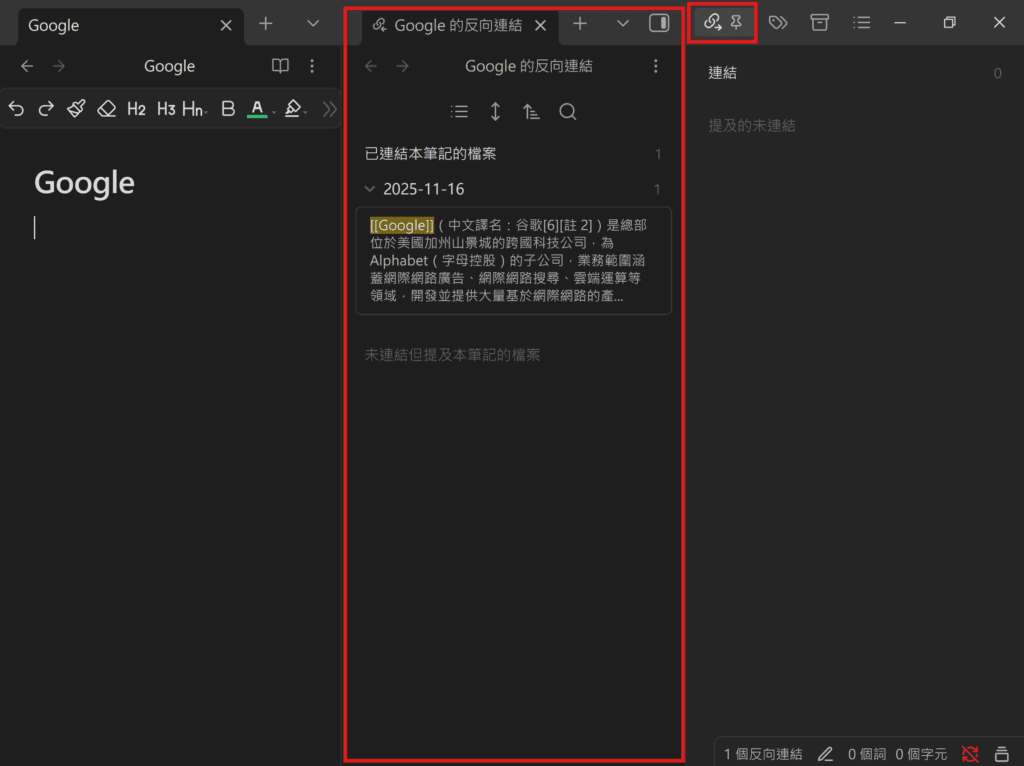Click the format painter brush icon
The height and width of the screenshot is (766, 1024).
click(76, 109)
